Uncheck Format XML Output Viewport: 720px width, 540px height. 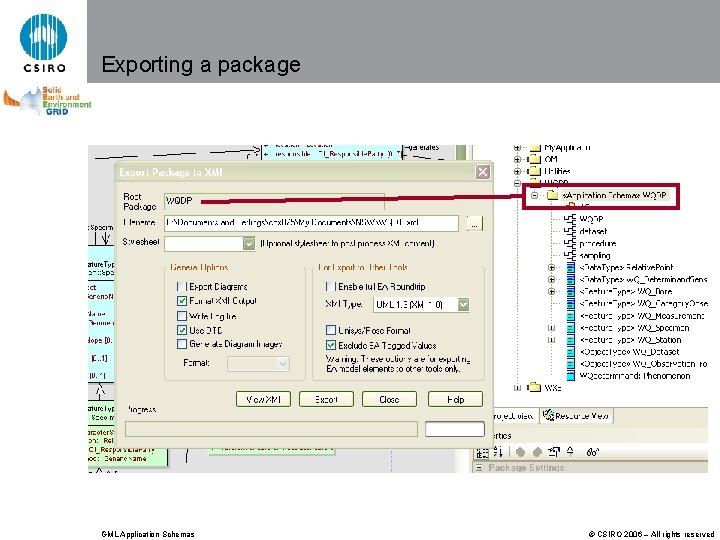pyautogui.click(x=182, y=301)
